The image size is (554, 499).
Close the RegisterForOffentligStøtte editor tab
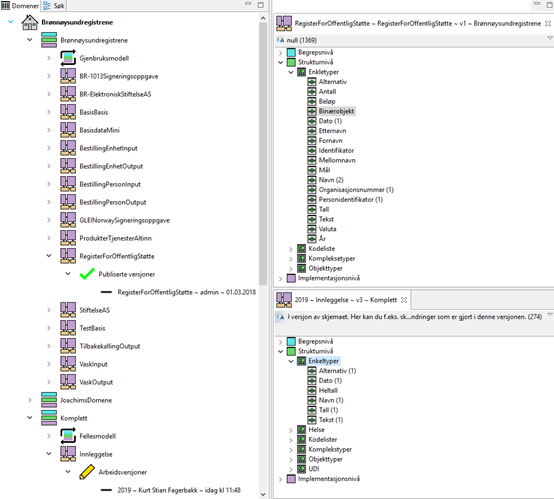[548, 23]
